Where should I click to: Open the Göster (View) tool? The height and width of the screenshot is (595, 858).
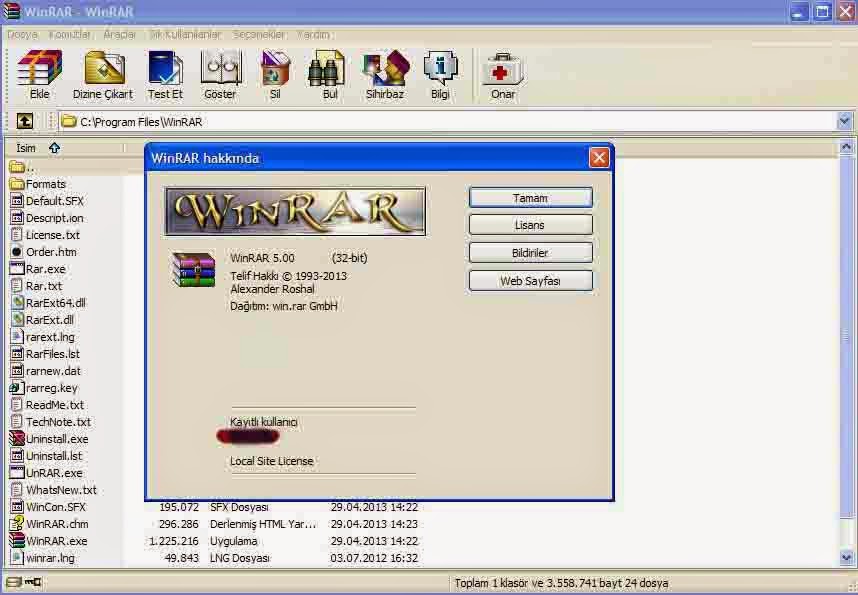click(220, 75)
